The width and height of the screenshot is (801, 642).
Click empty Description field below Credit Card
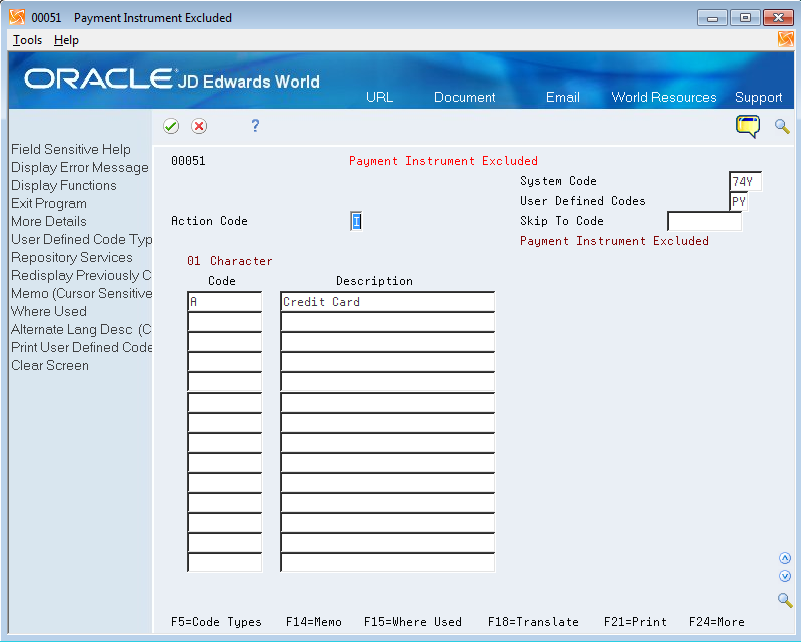pos(388,322)
